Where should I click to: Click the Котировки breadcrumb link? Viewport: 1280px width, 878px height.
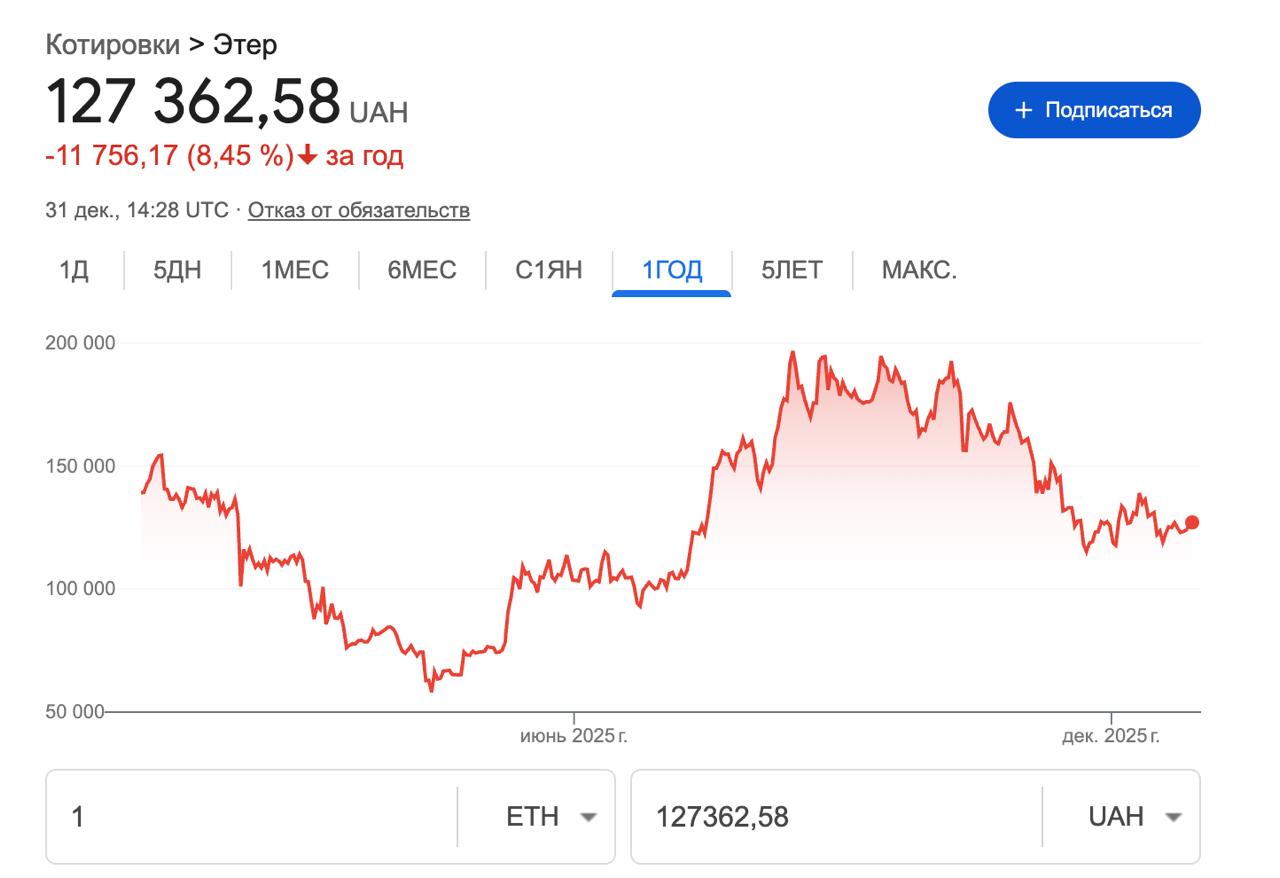click(x=112, y=45)
